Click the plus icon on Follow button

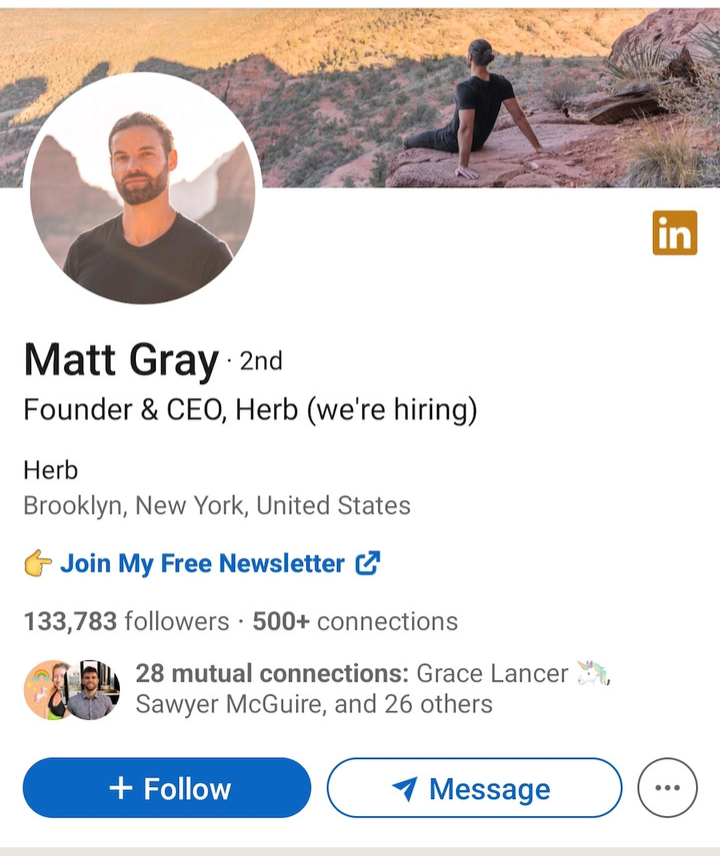(121, 788)
